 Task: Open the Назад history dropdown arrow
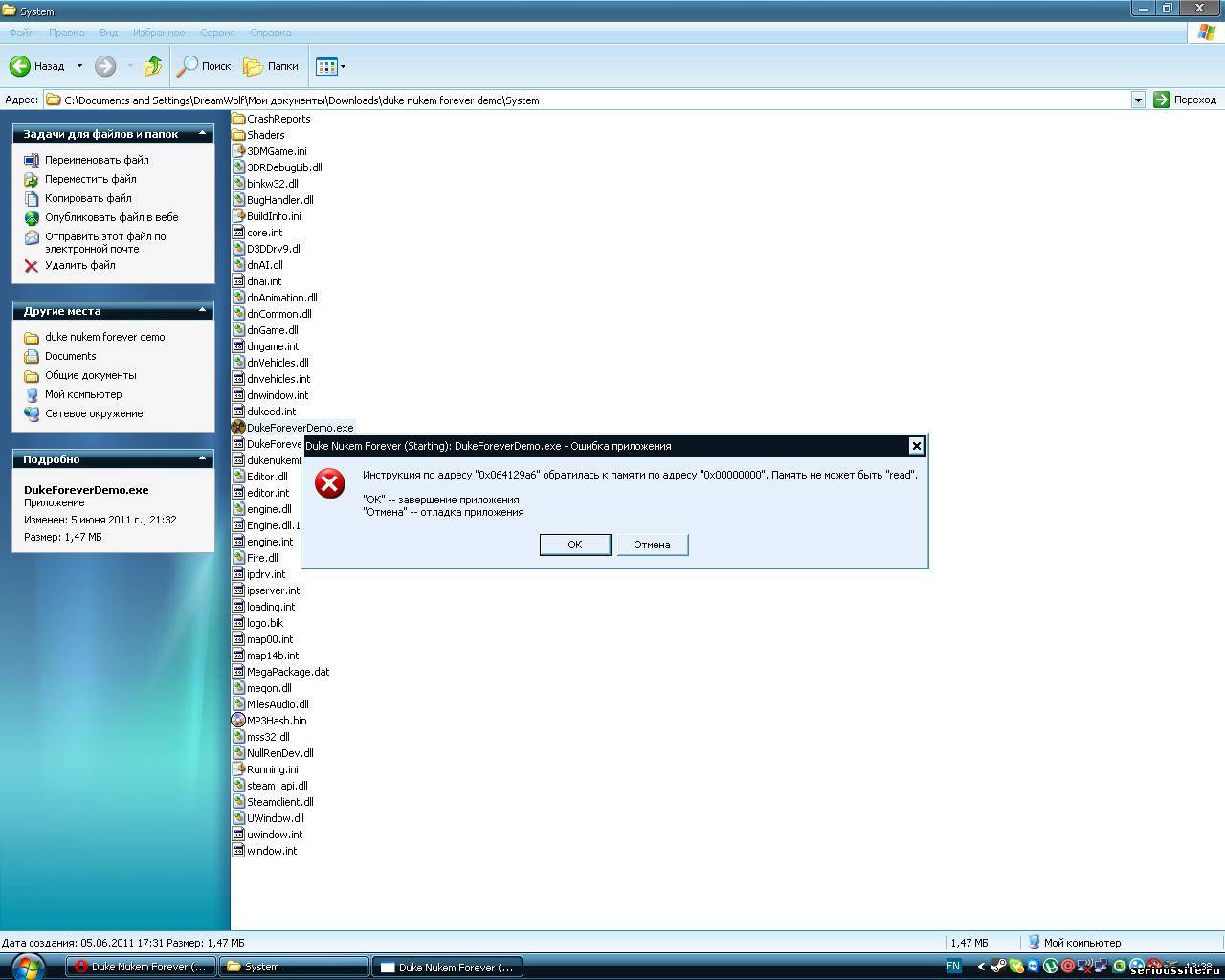pyautogui.click(x=79, y=66)
